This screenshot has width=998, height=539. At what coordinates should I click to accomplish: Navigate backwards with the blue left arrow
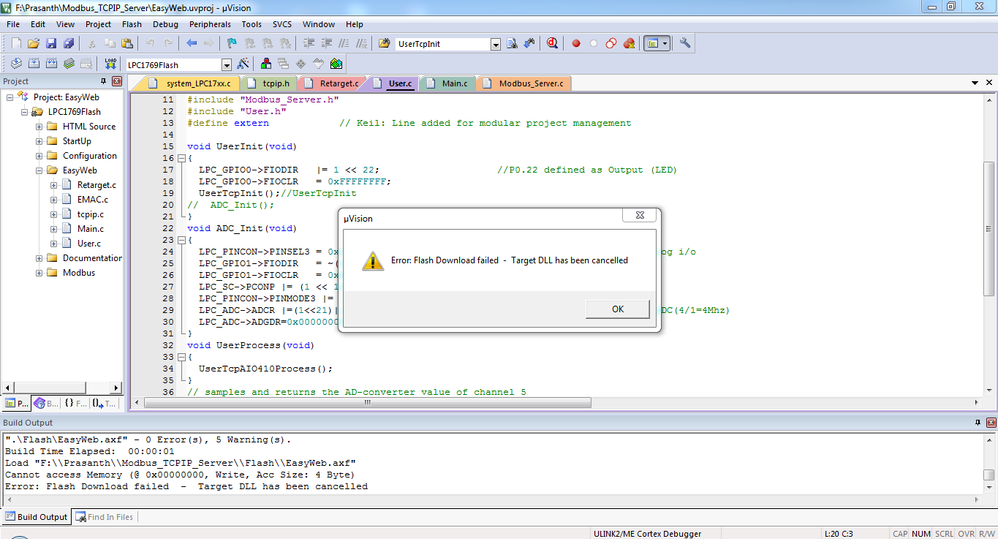pyautogui.click(x=192, y=43)
